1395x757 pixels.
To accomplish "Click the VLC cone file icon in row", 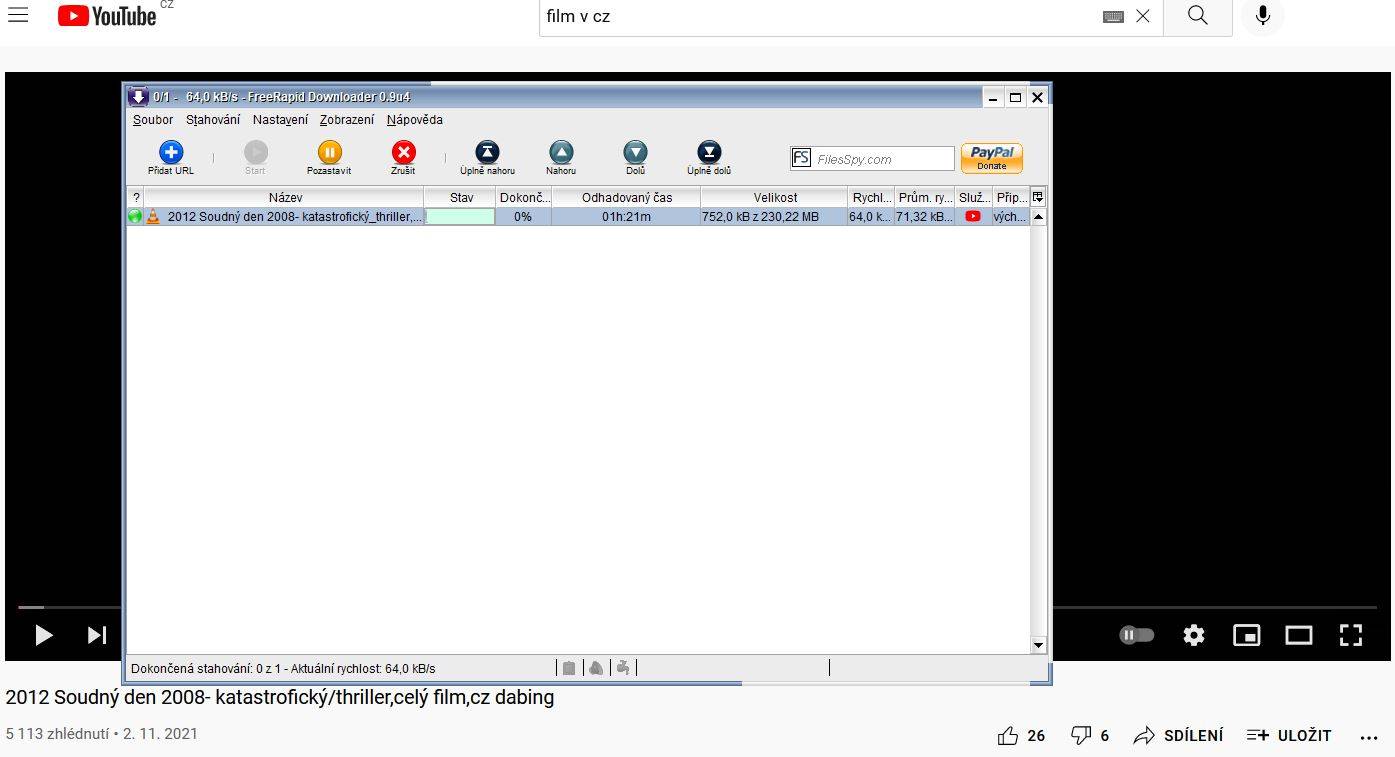I will 153,216.
